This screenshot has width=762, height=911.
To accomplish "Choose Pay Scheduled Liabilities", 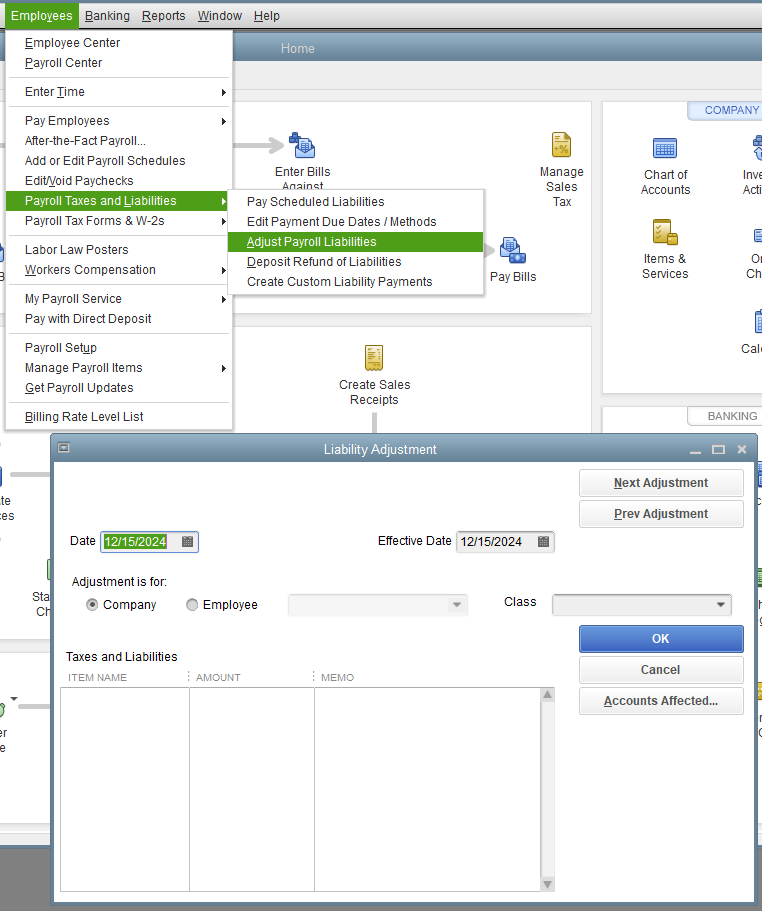I will tap(355, 202).
